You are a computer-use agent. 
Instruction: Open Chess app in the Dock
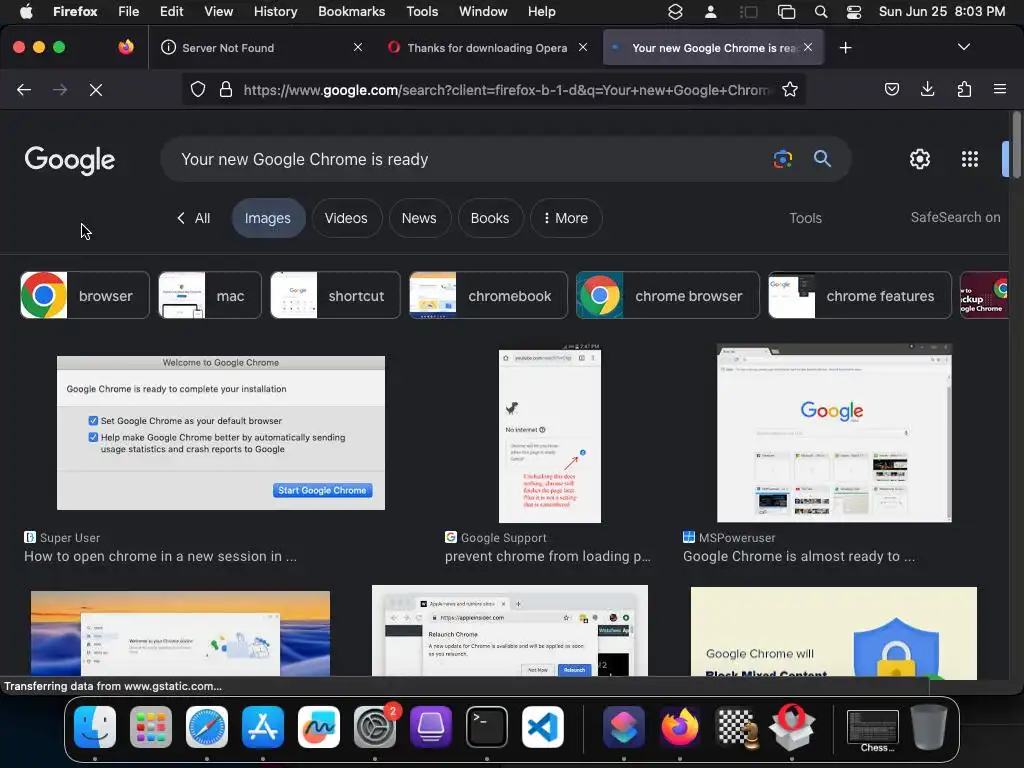click(736, 727)
